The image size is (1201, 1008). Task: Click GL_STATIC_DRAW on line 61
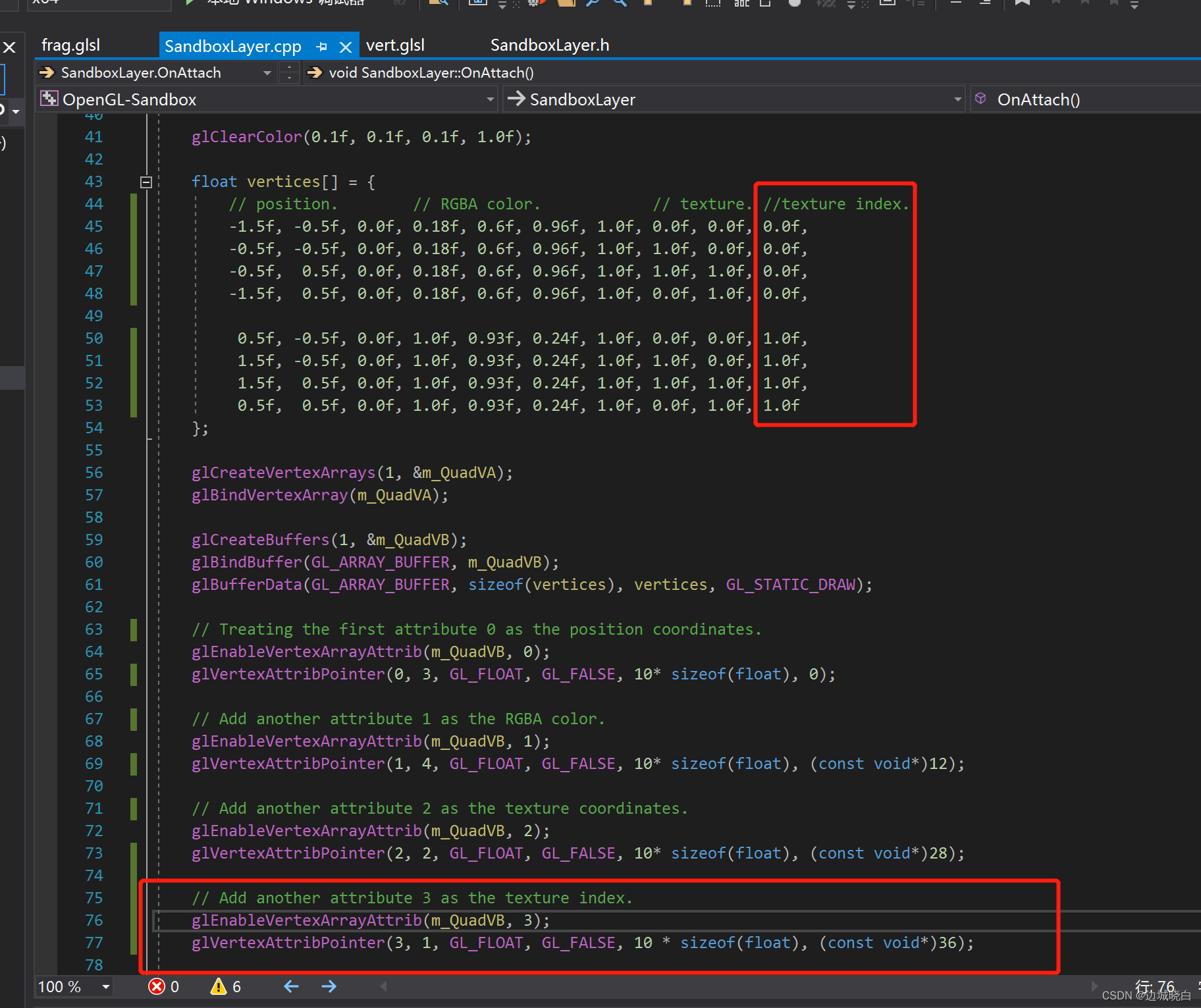791,585
